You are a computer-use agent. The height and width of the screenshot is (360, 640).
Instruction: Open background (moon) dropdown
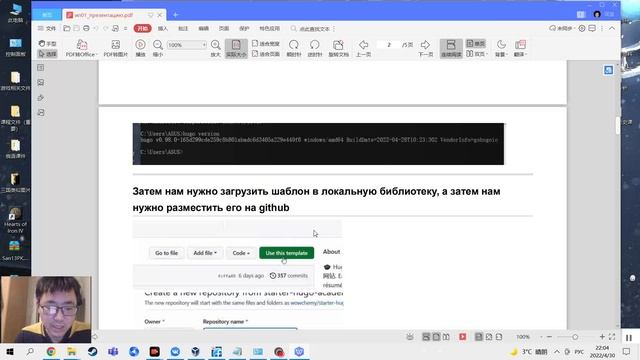(501, 48)
